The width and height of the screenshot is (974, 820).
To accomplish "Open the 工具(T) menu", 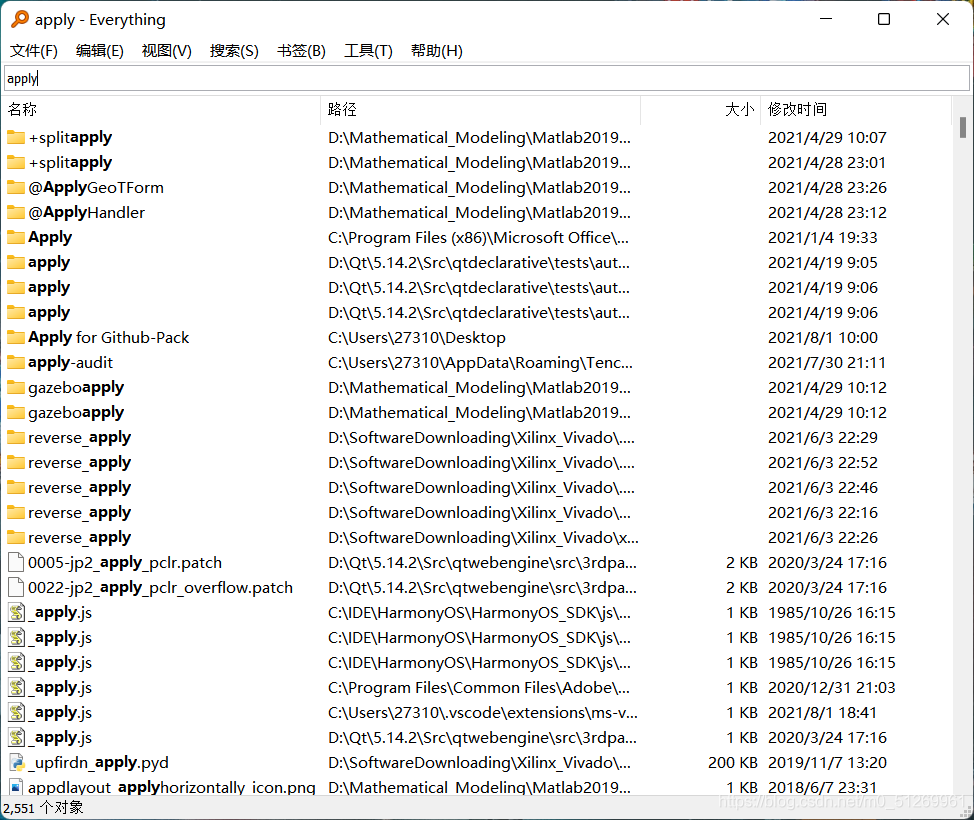I will [x=368, y=51].
